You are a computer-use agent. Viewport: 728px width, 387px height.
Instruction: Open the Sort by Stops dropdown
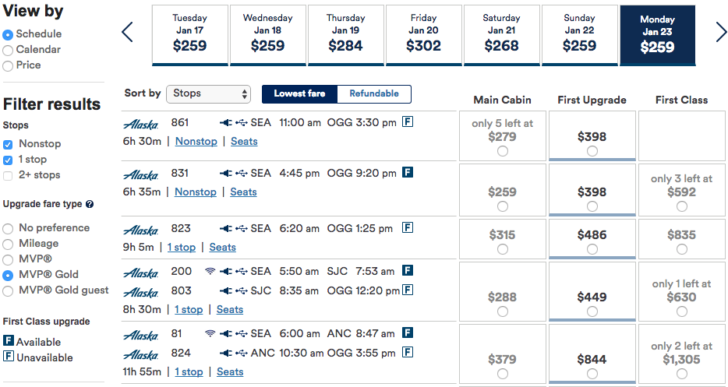tap(208, 94)
